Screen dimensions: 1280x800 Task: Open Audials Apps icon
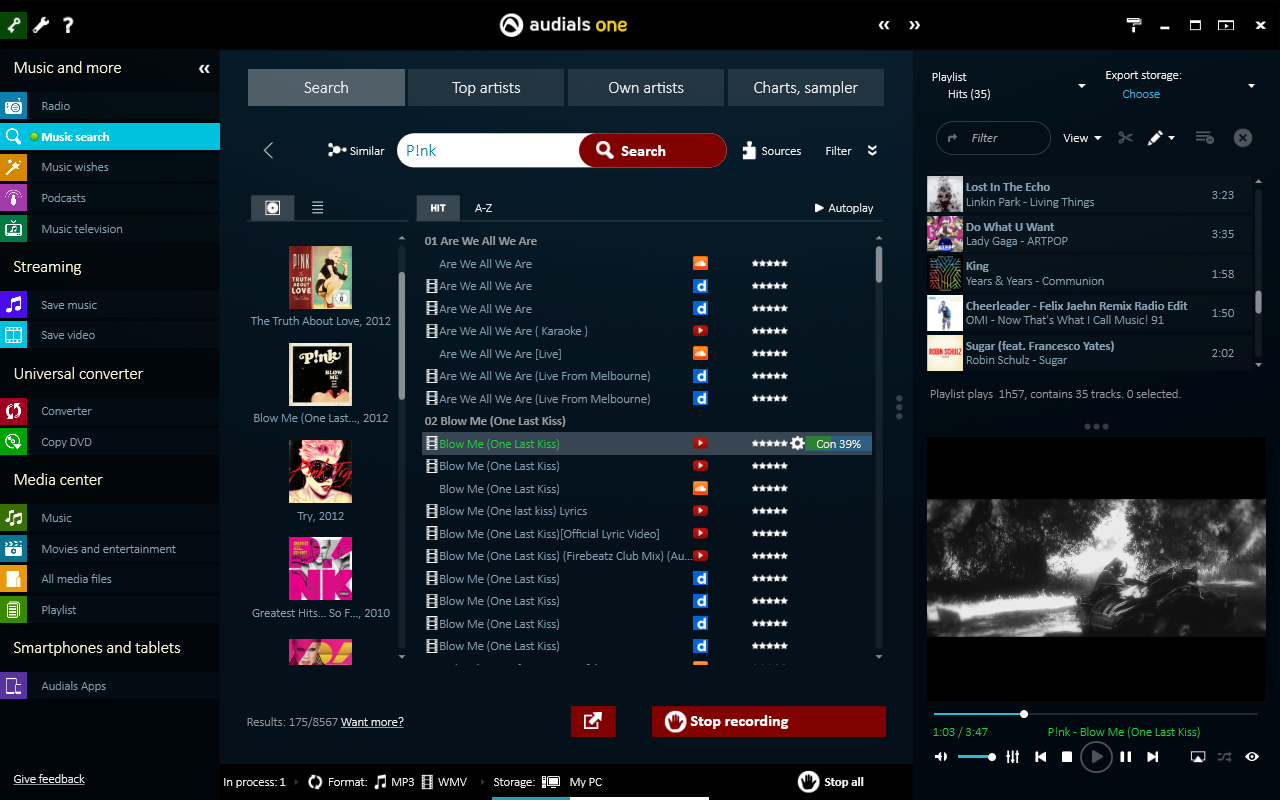point(14,686)
